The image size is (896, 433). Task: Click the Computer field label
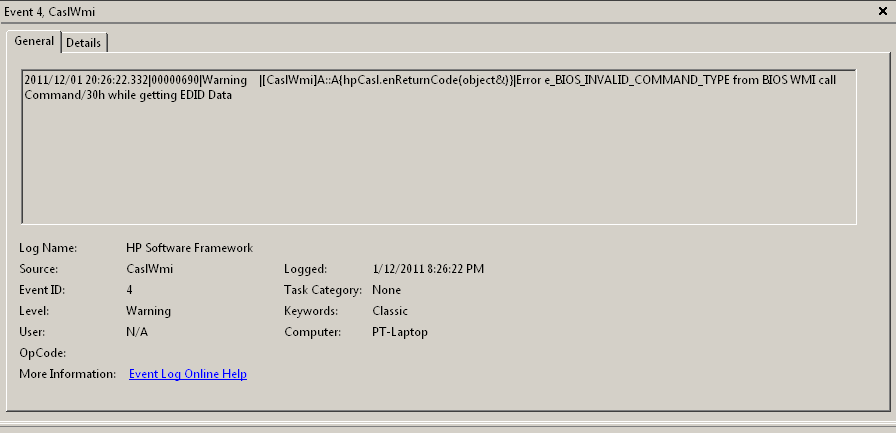(312, 332)
